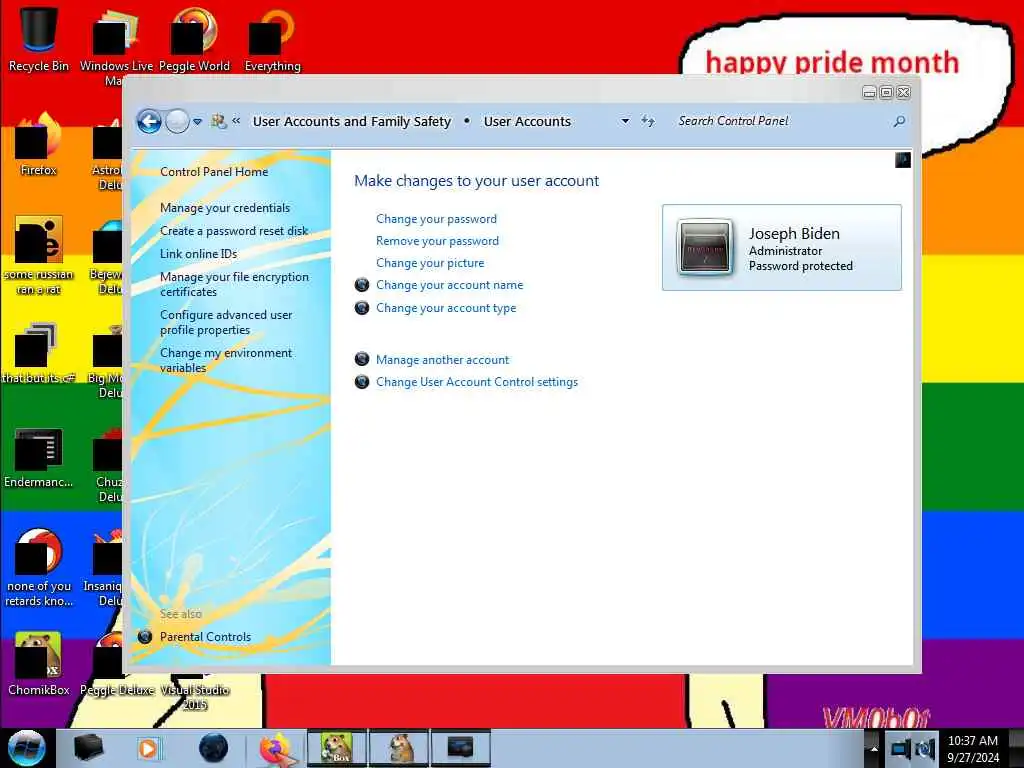The width and height of the screenshot is (1024, 768).
Task: Open Manage your credentials
Action: click(225, 208)
